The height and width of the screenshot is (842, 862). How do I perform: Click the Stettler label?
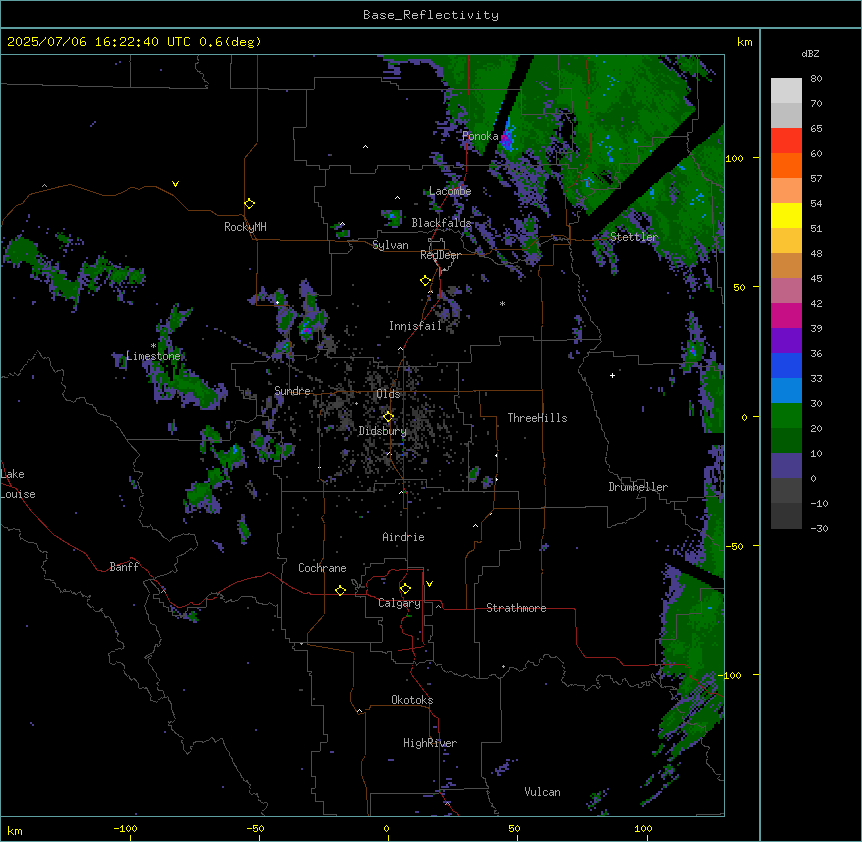[634, 237]
